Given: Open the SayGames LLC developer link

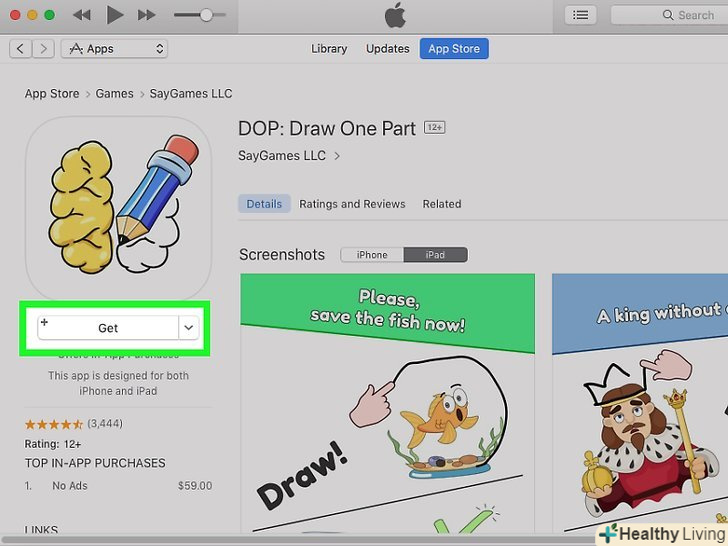Looking at the screenshot, I should [282, 156].
